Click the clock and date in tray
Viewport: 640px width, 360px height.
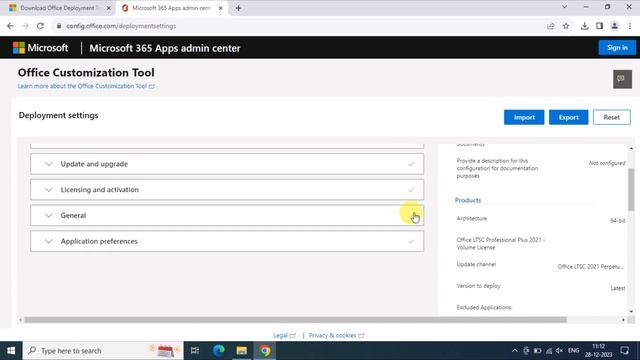click(x=598, y=351)
